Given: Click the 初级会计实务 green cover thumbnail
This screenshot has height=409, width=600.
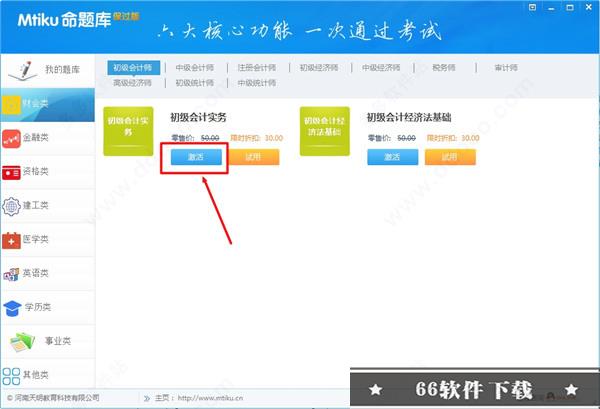Looking at the screenshot, I should click(x=128, y=131).
